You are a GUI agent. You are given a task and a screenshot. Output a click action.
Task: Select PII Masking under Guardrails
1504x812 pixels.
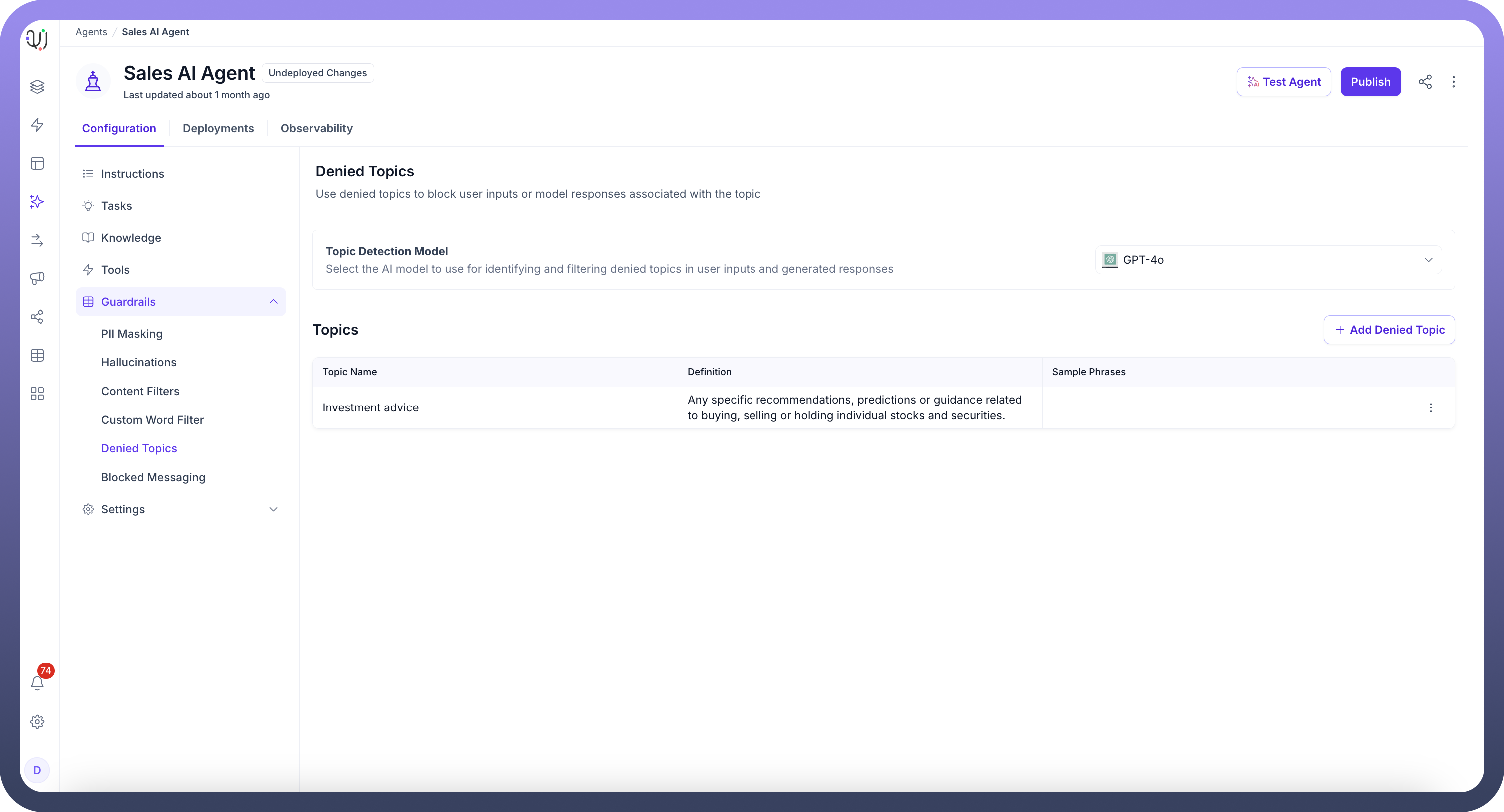(x=132, y=334)
